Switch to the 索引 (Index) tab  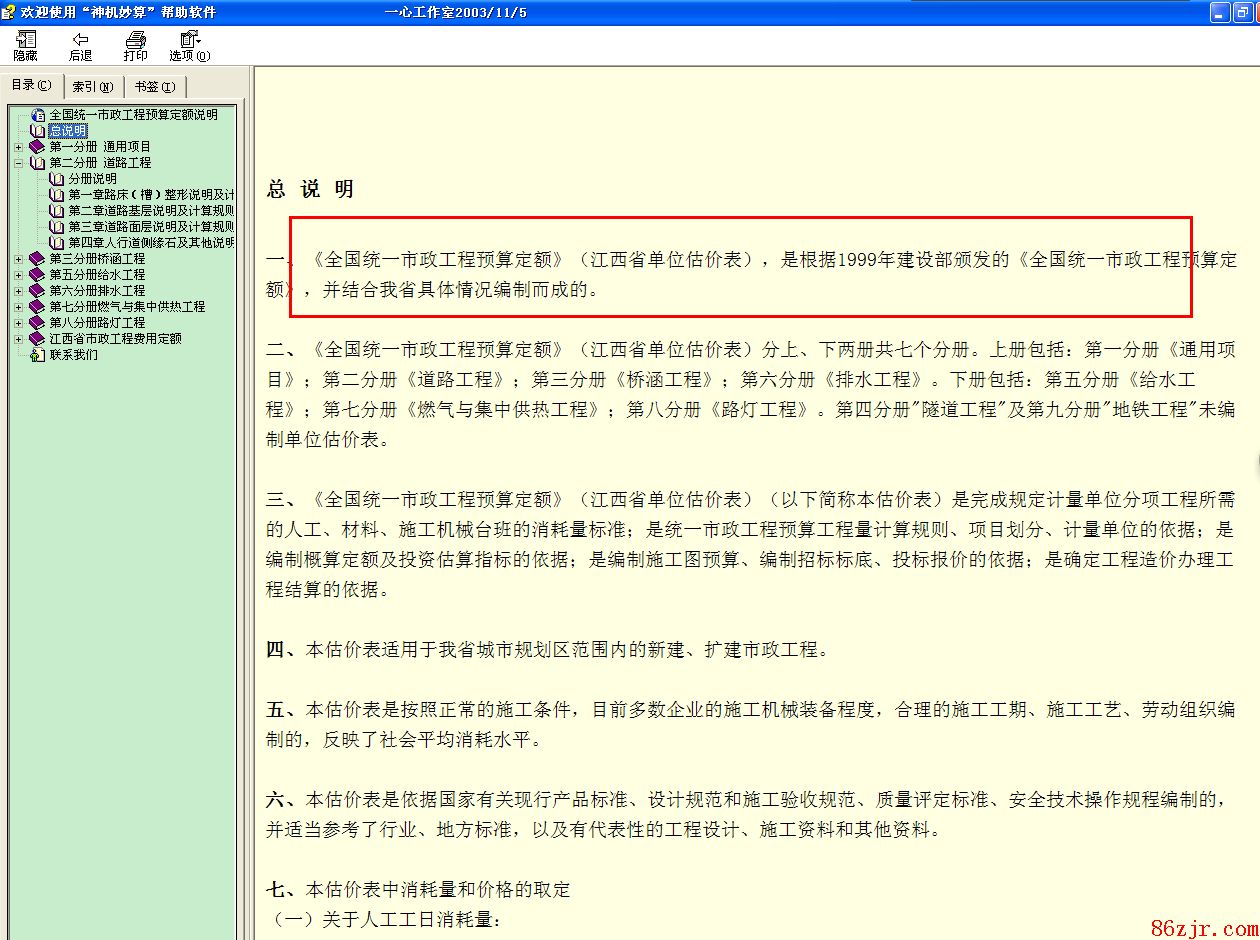pyautogui.click(x=92, y=86)
